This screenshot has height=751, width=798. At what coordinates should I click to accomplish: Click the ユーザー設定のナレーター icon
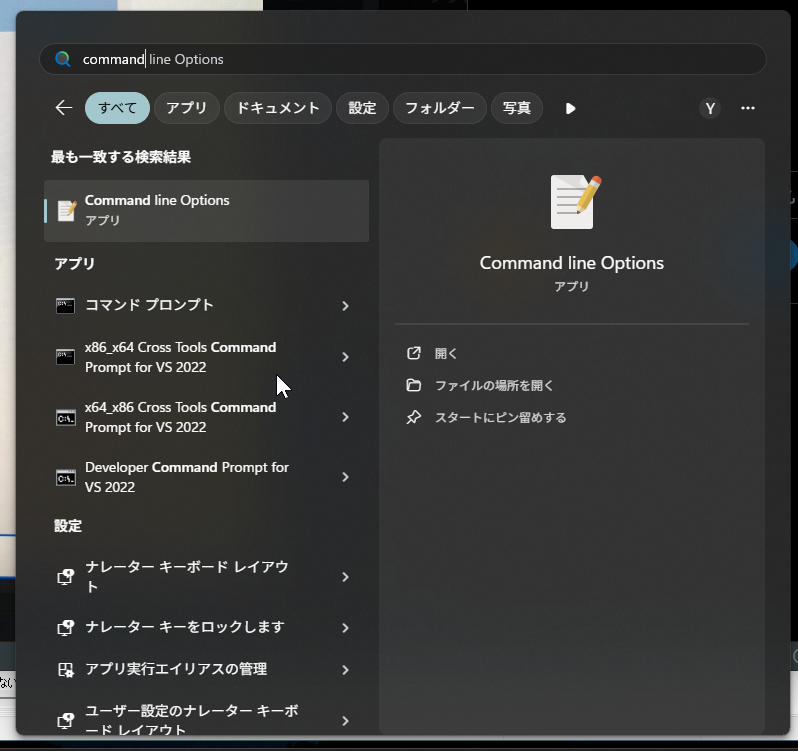point(66,721)
